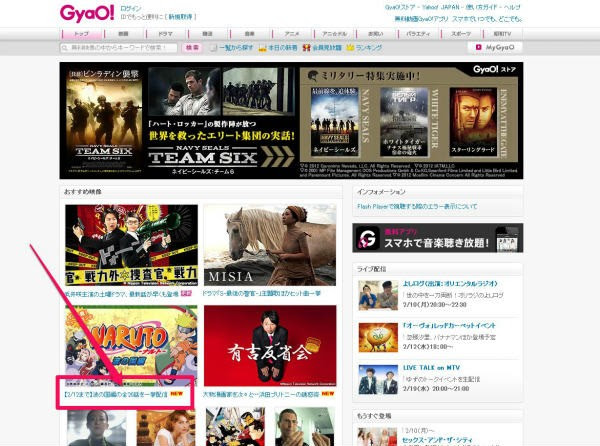Open the 戦力外捜査官 drama thumbnail
The width and height of the screenshot is (600, 446).
tap(132, 245)
